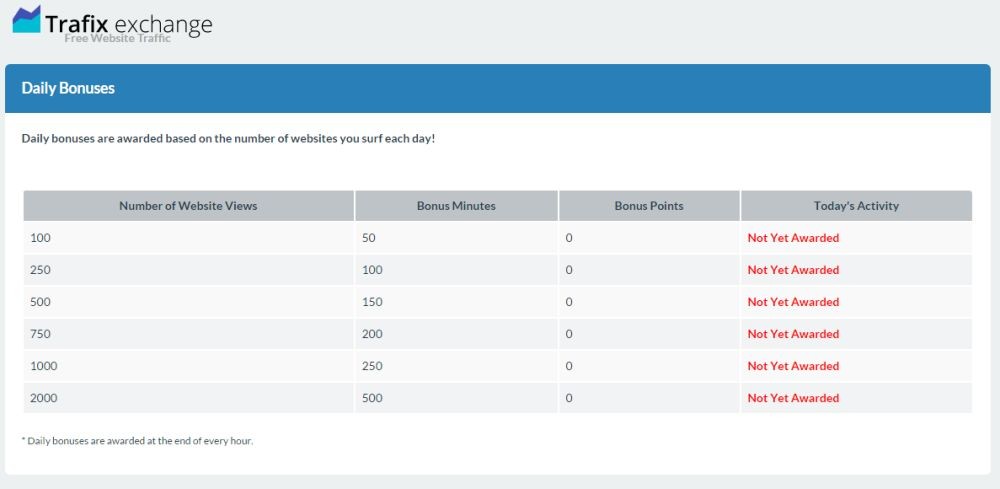
Task: Select the Today's Activity column header
Action: pyautogui.click(x=856, y=206)
